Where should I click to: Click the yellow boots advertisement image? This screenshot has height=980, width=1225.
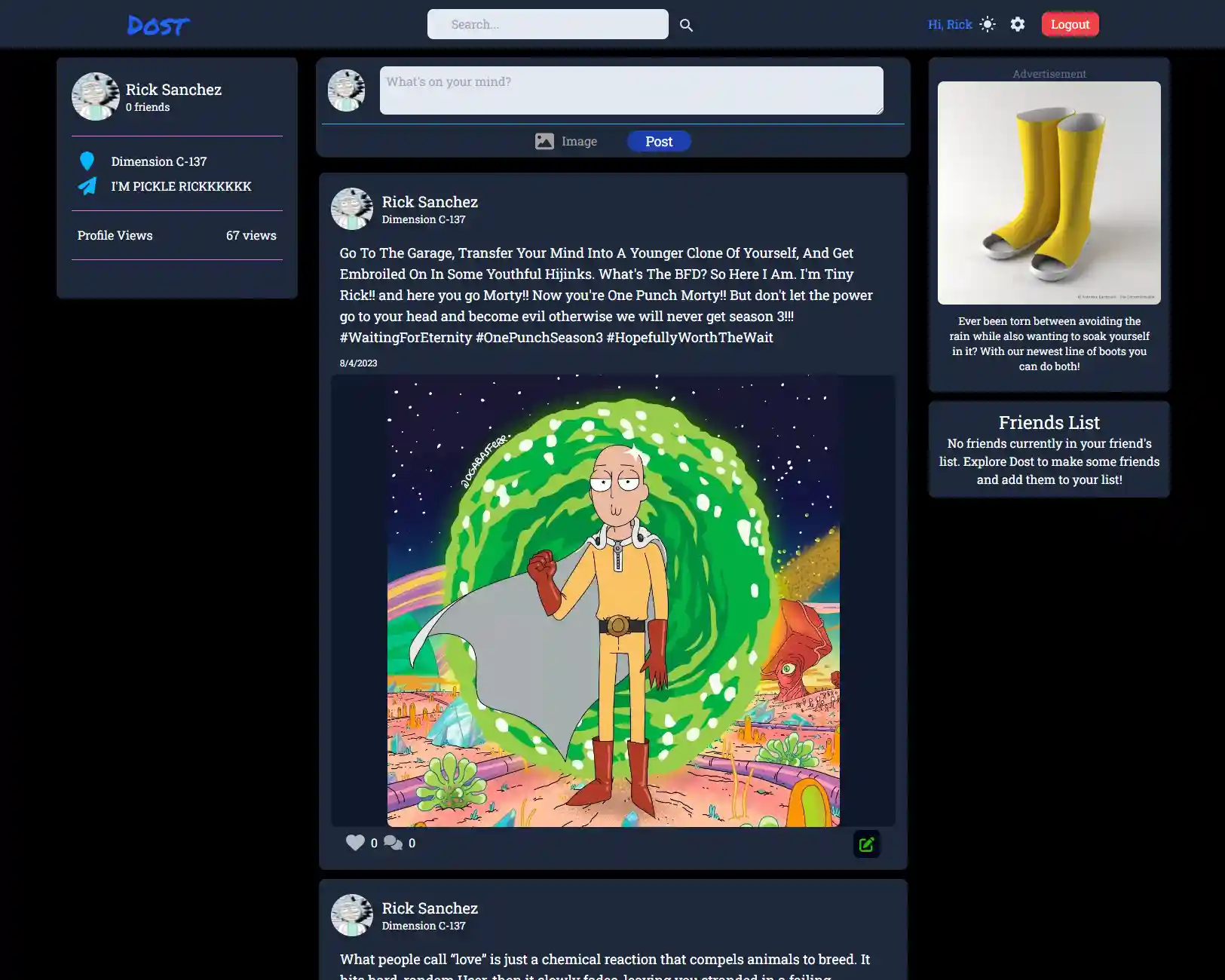pyautogui.click(x=1049, y=192)
